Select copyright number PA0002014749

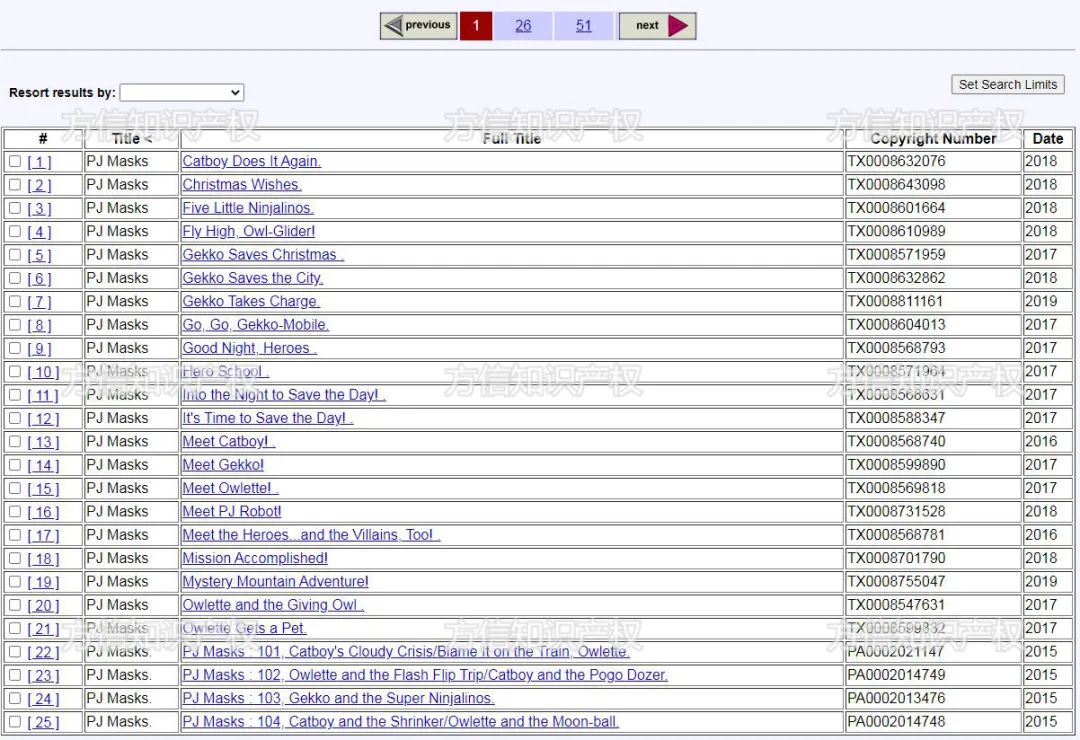point(896,675)
